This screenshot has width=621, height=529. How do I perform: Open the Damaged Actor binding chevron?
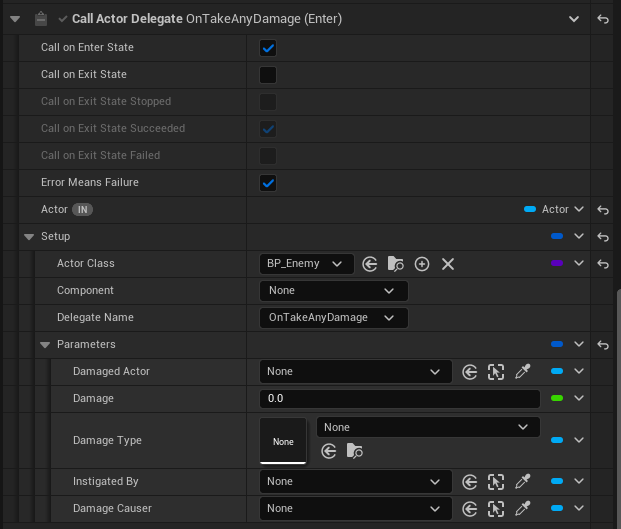579,371
